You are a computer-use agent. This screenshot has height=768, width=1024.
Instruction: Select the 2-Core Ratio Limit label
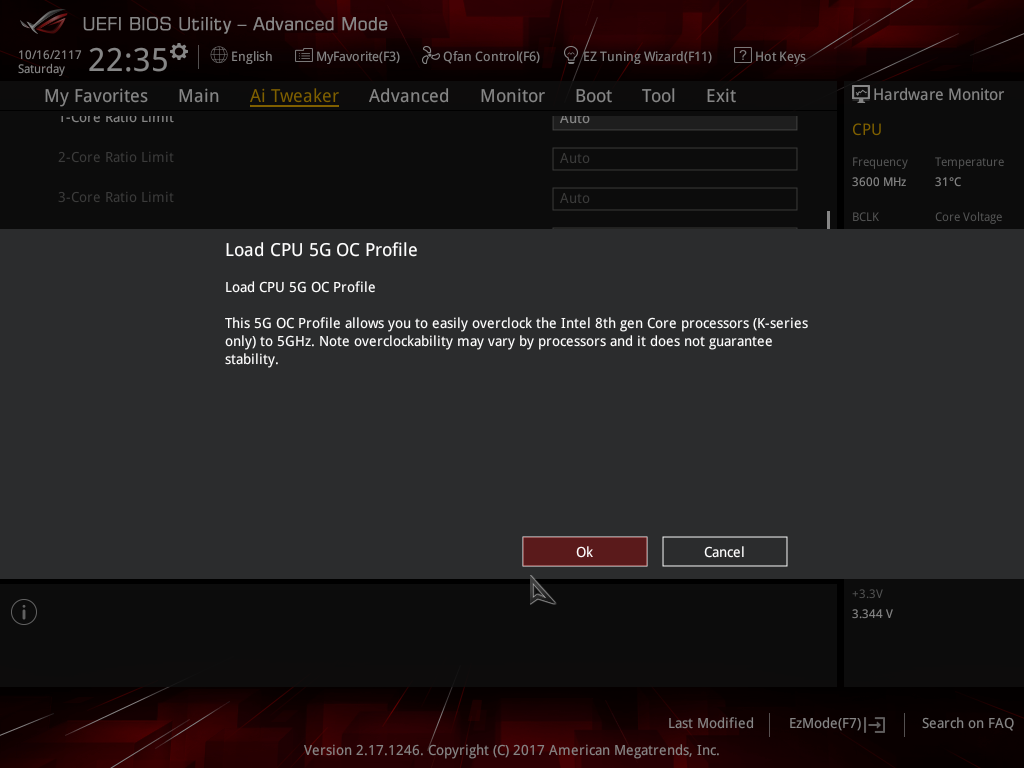click(x=116, y=157)
